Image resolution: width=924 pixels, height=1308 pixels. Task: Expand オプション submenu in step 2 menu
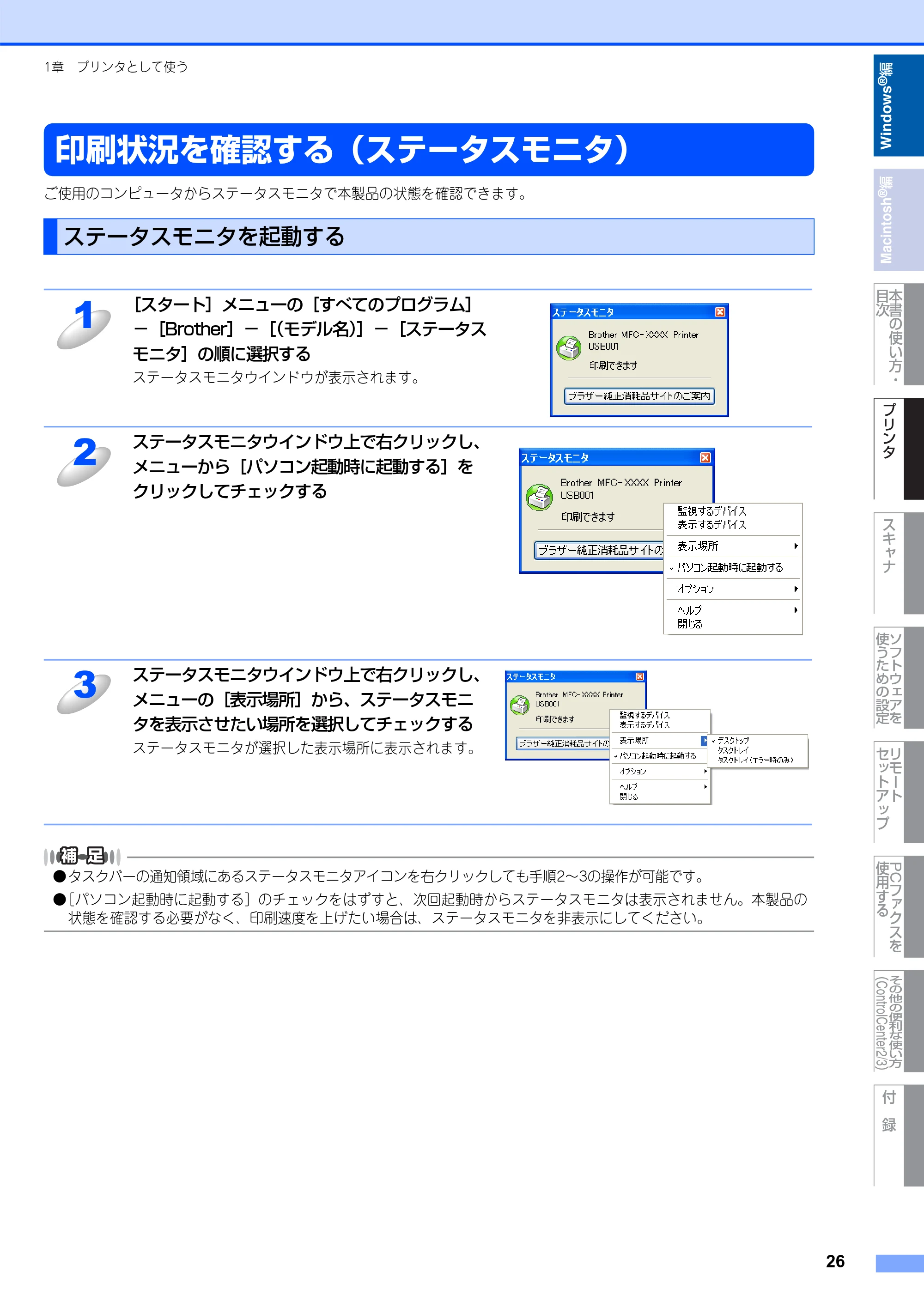(x=733, y=589)
